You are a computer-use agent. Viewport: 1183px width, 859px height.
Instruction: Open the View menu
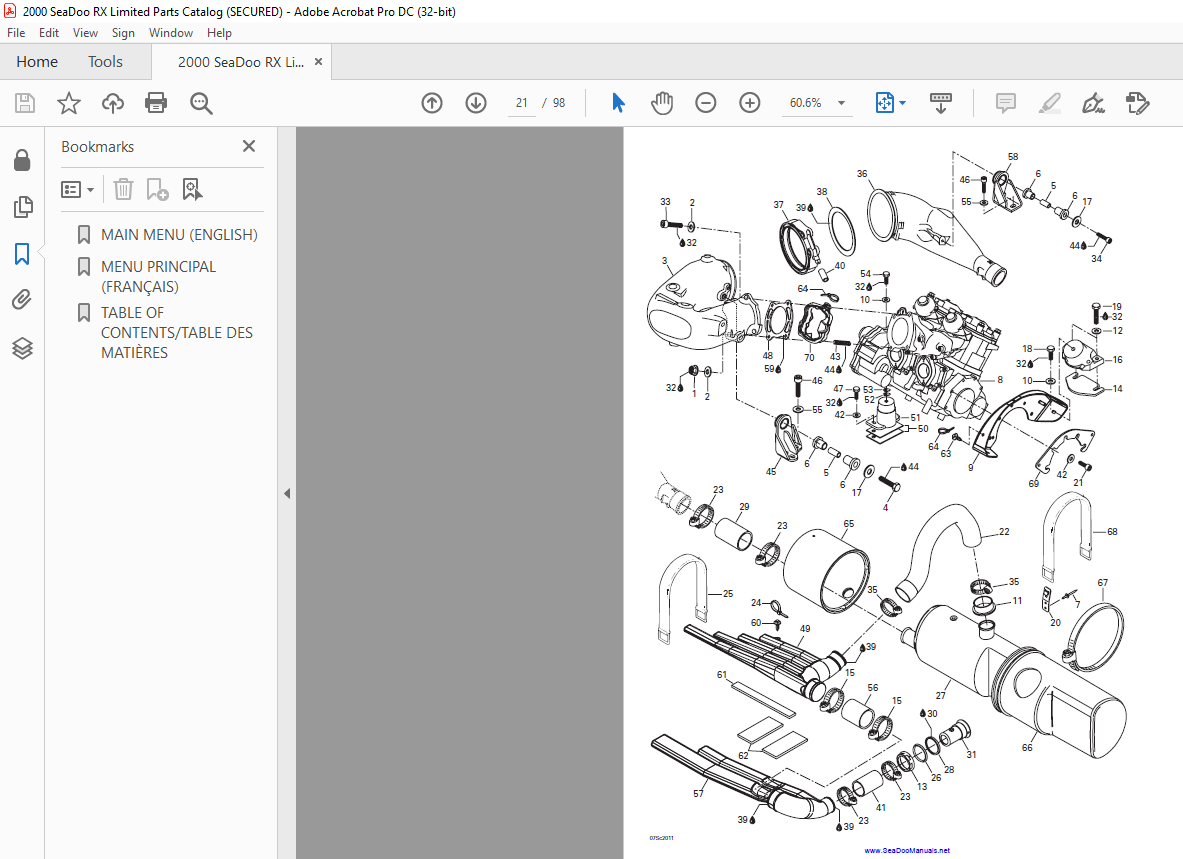85,32
